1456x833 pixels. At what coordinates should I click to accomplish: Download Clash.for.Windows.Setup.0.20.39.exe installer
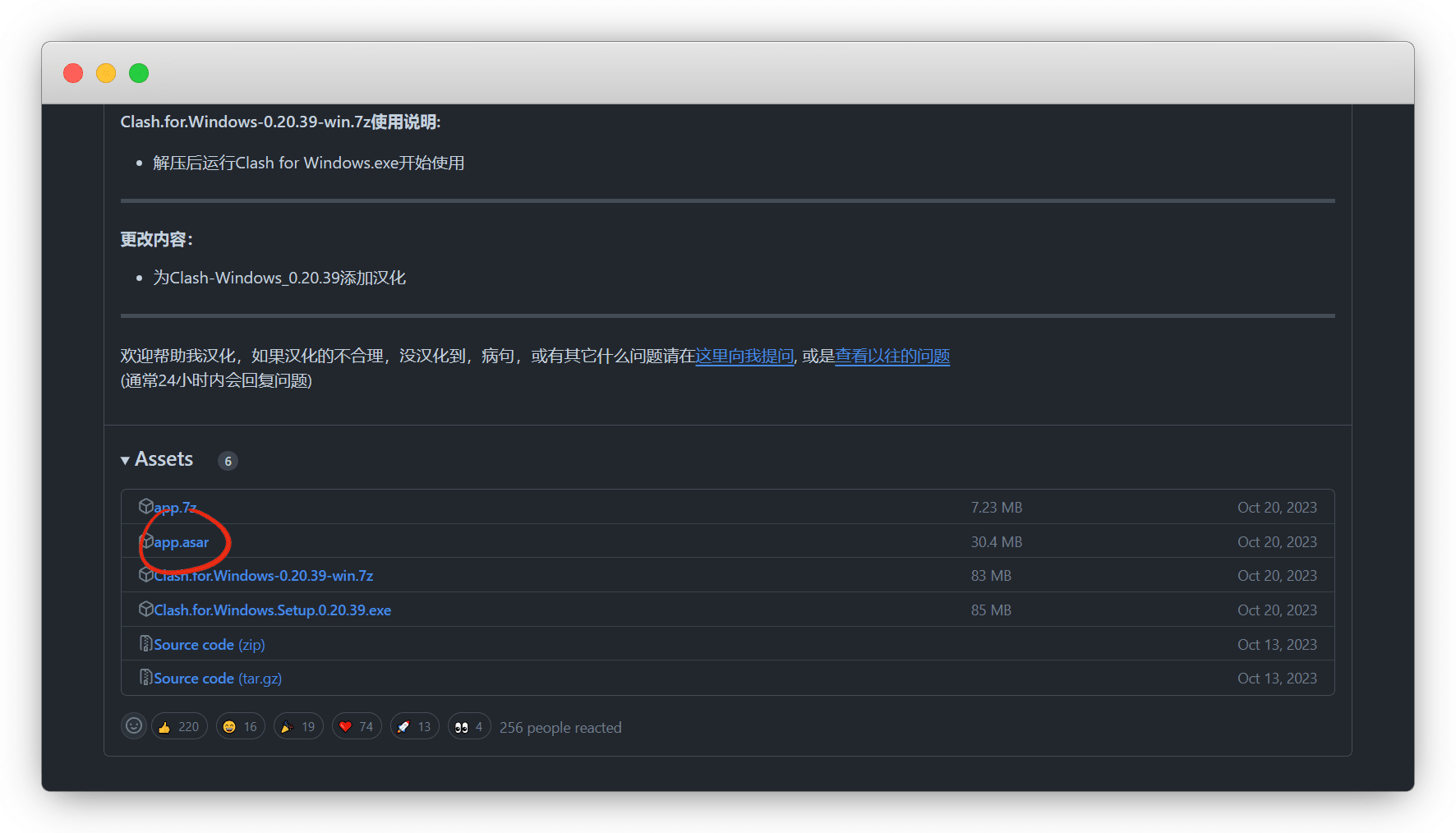273,610
